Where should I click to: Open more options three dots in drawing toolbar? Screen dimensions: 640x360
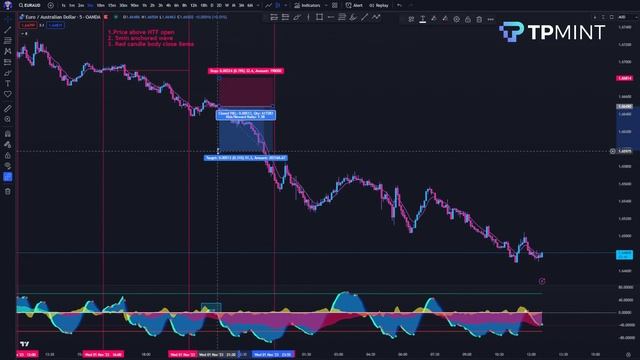[x=491, y=19]
